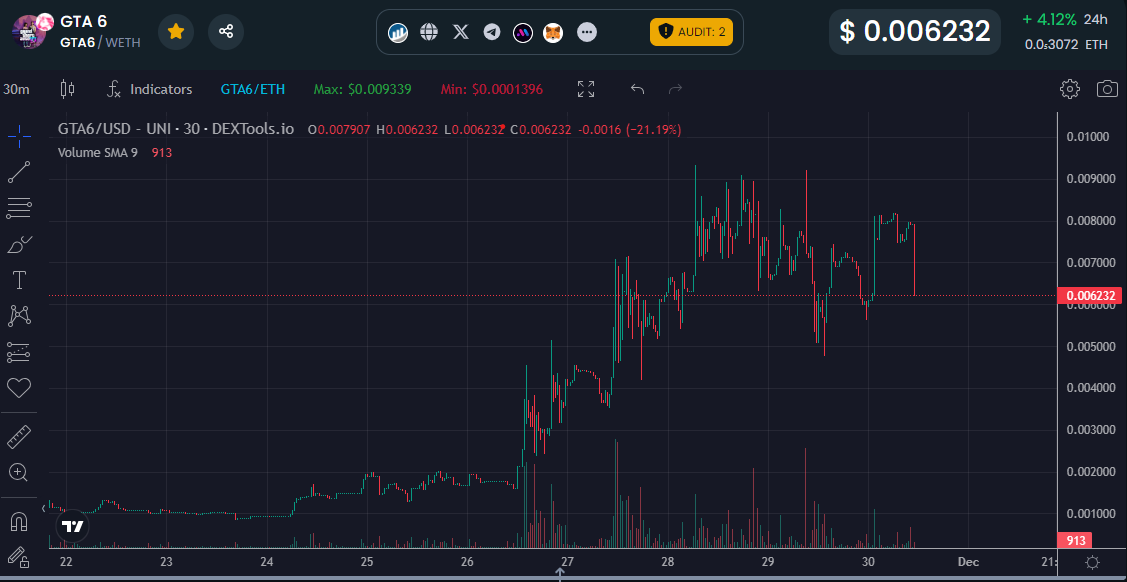The width and height of the screenshot is (1127, 582).
Task: Select the brush drawing tool
Action: point(19,244)
